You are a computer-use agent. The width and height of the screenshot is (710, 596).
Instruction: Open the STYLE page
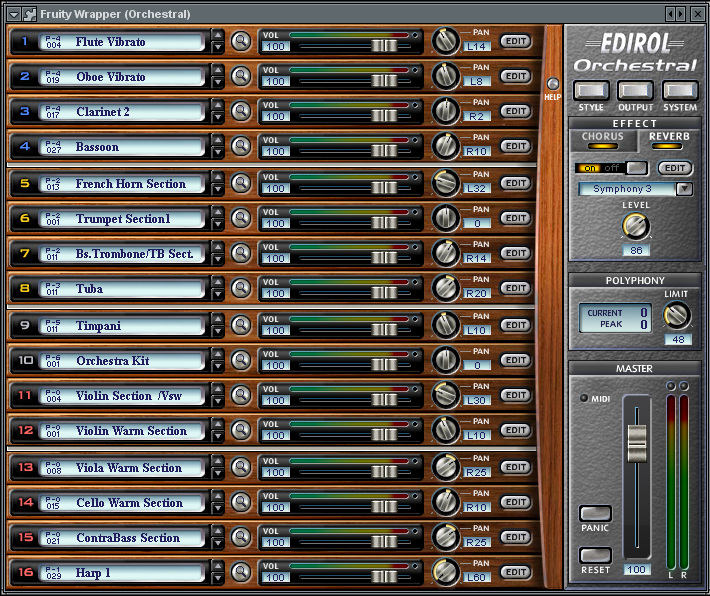pyautogui.click(x=591, y=91)
